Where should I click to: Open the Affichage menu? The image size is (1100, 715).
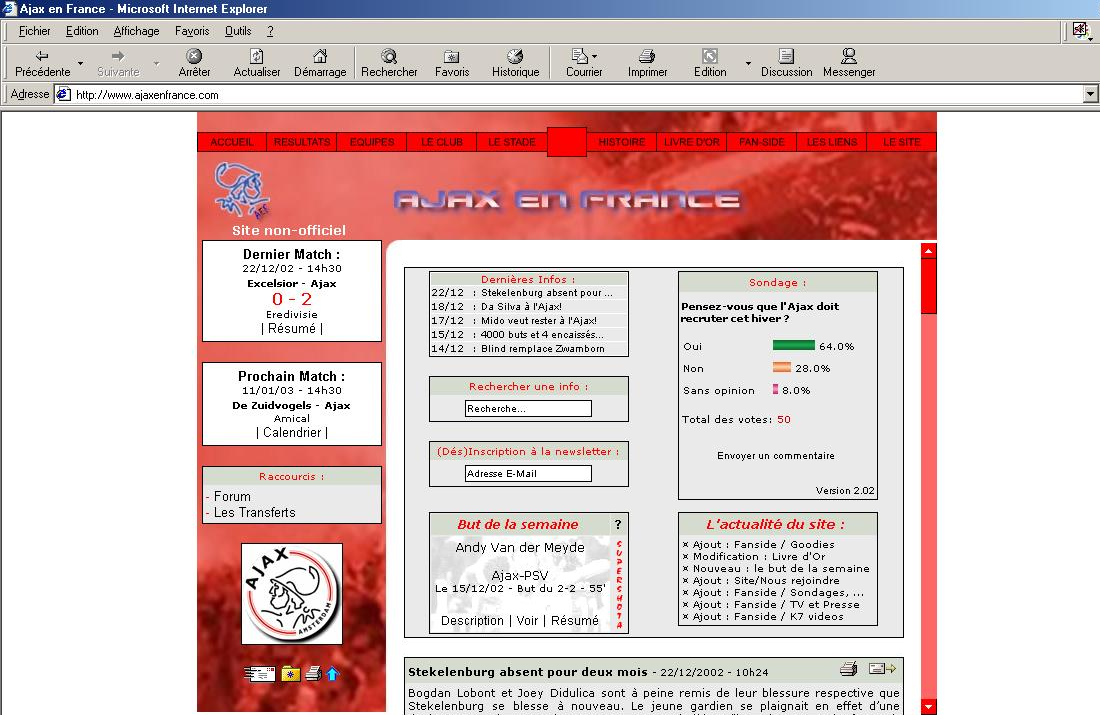[x=136, y=31]
